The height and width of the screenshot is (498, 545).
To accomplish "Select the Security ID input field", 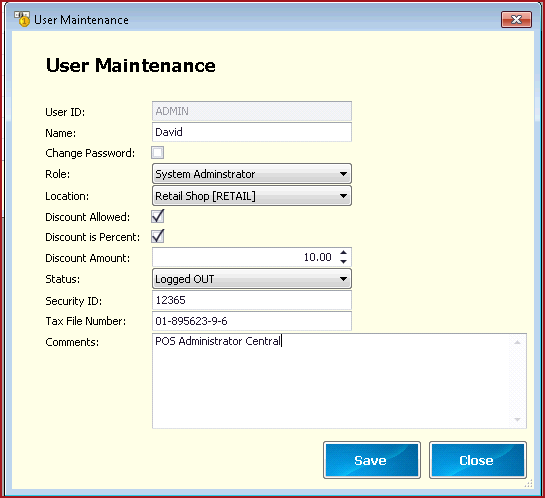I will (252, 300).
